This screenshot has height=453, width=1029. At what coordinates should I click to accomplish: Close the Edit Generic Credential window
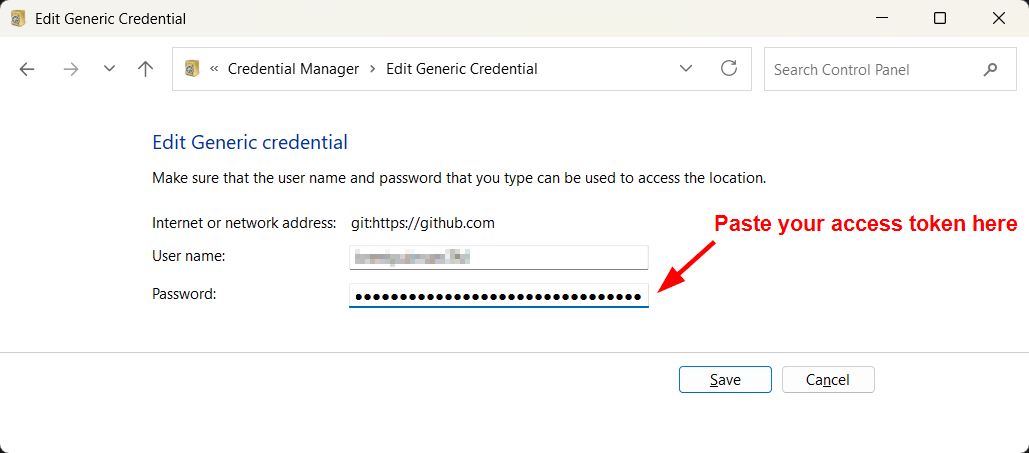(999, 18)
